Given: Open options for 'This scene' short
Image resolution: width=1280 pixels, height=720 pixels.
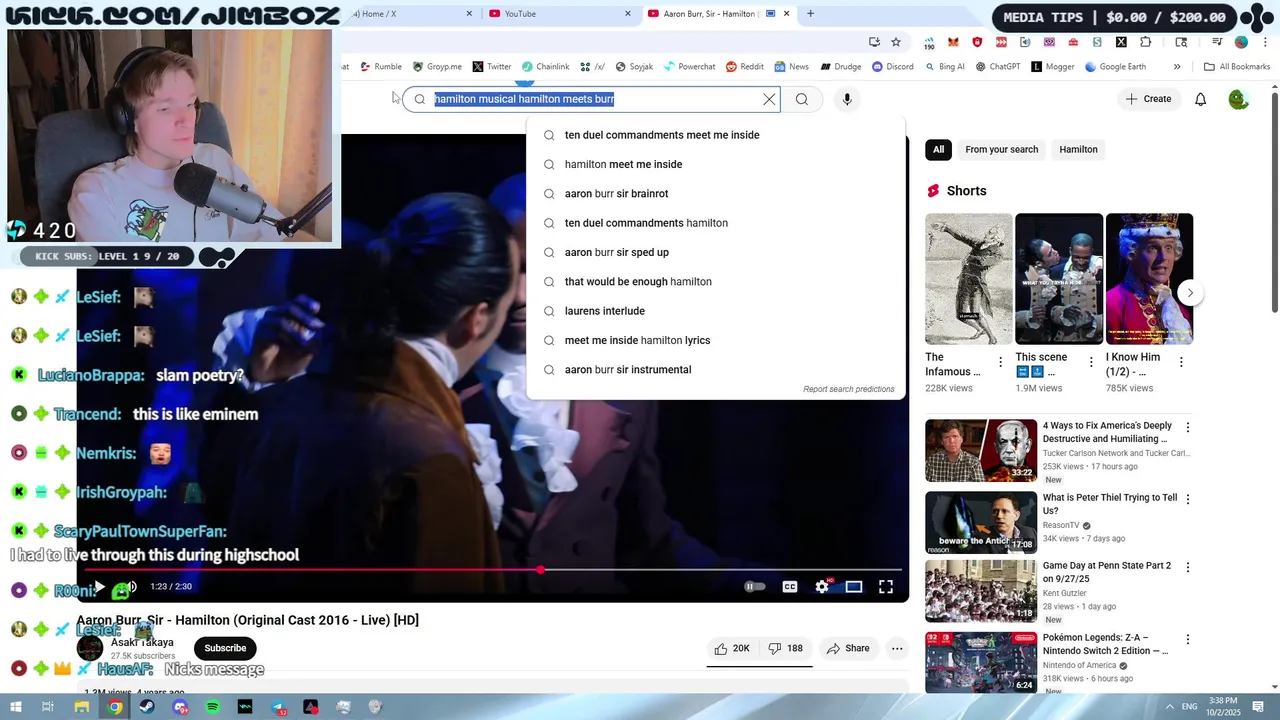Looking at the screenshot, I should pos(1091,362).
